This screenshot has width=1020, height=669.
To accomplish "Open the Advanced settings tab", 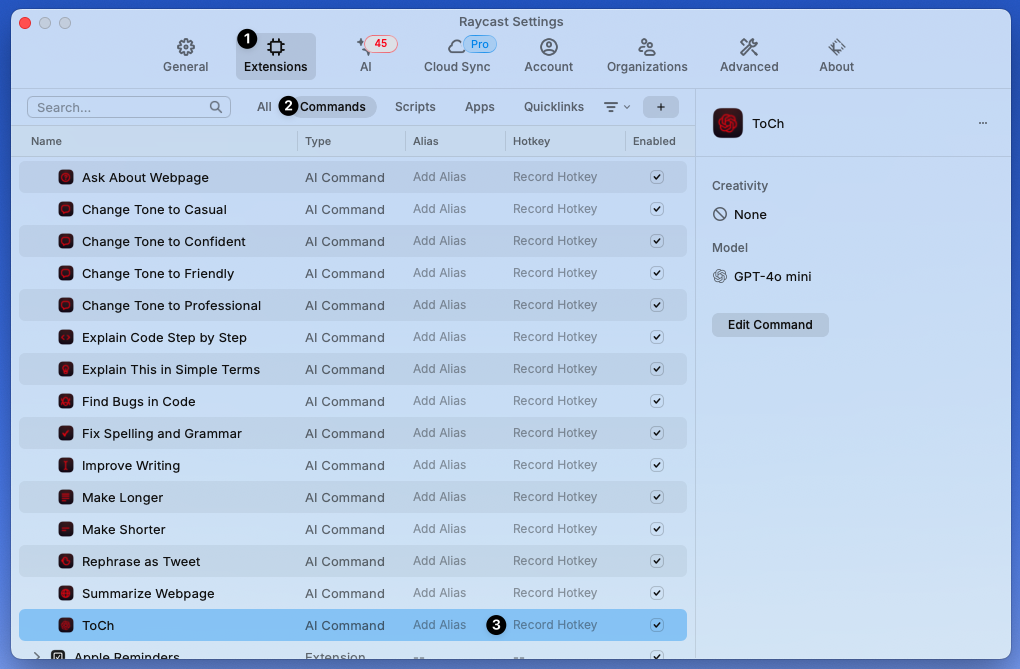I will click(x=749, y=56).
